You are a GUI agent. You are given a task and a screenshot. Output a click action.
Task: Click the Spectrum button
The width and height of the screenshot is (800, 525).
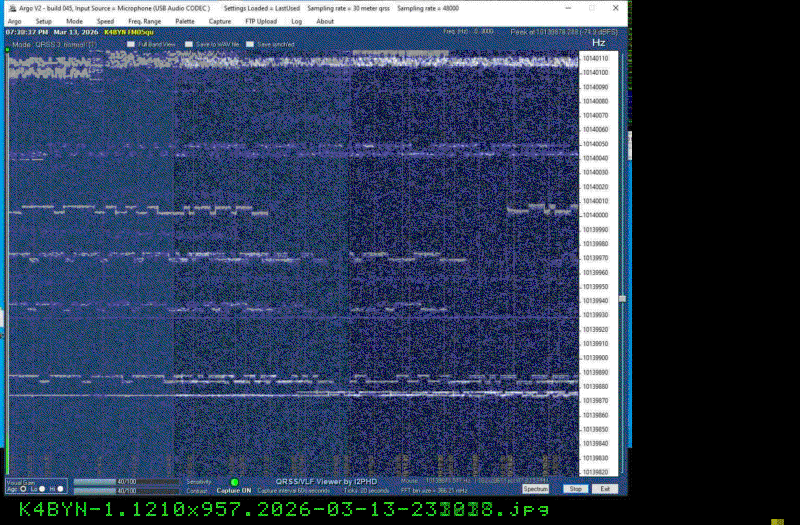(x=536, y=489)
